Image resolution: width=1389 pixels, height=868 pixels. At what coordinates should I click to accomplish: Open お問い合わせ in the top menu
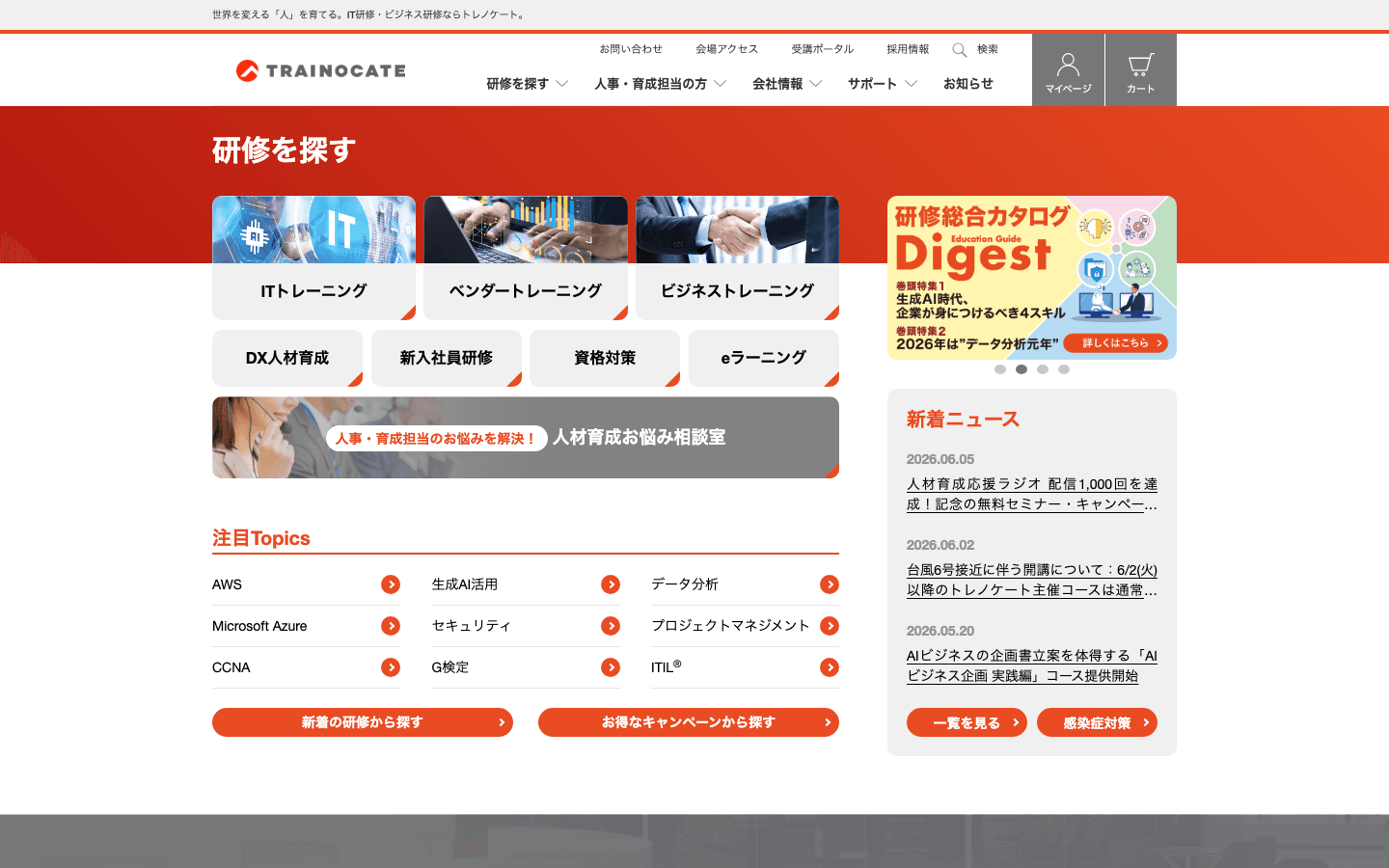tap(631, 49)
